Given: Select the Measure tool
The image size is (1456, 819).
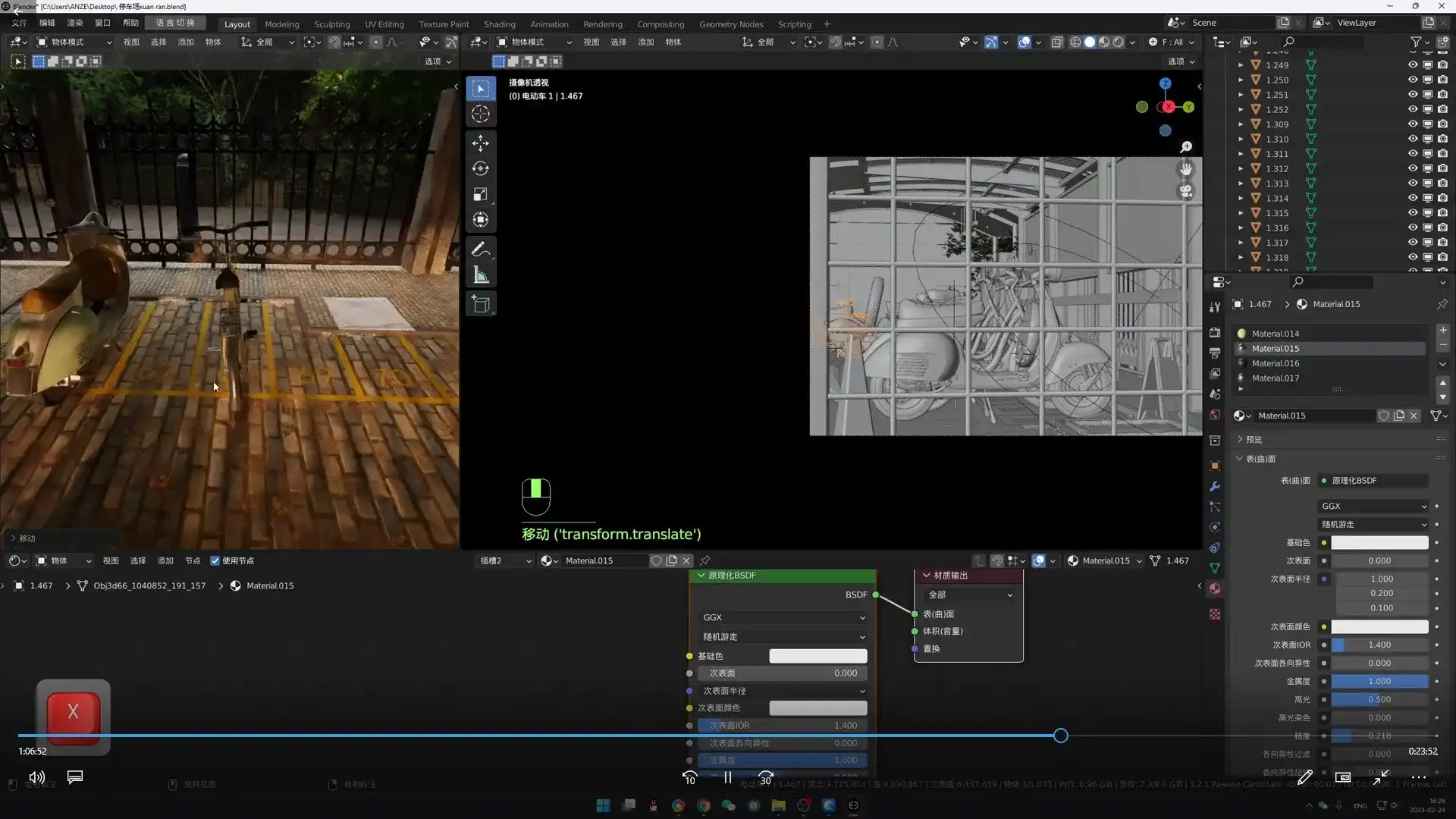Looking at the screenshot, I should pos(480,275).
